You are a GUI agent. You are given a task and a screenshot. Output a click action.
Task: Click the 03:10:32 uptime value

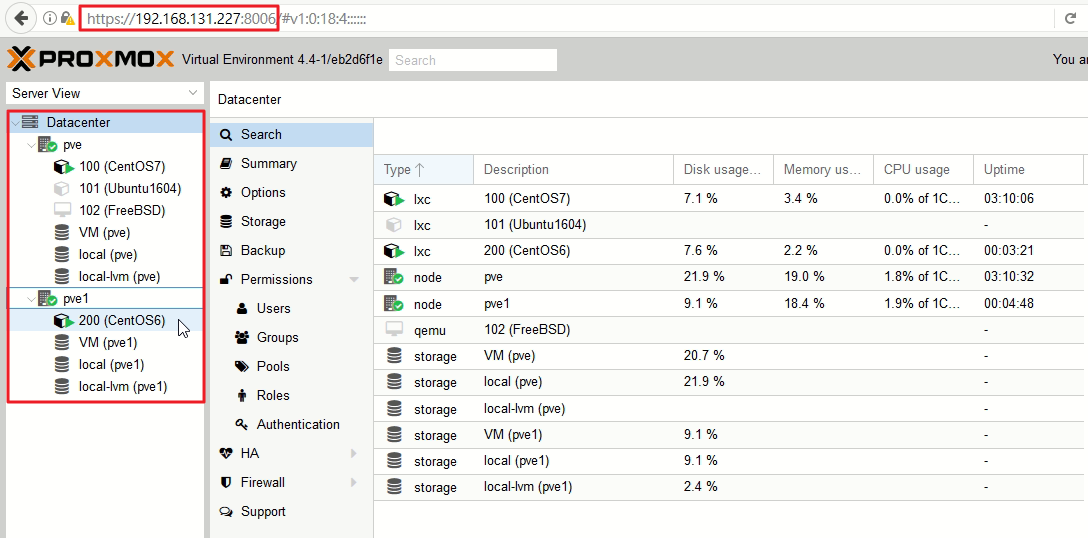click(1009, 277)
